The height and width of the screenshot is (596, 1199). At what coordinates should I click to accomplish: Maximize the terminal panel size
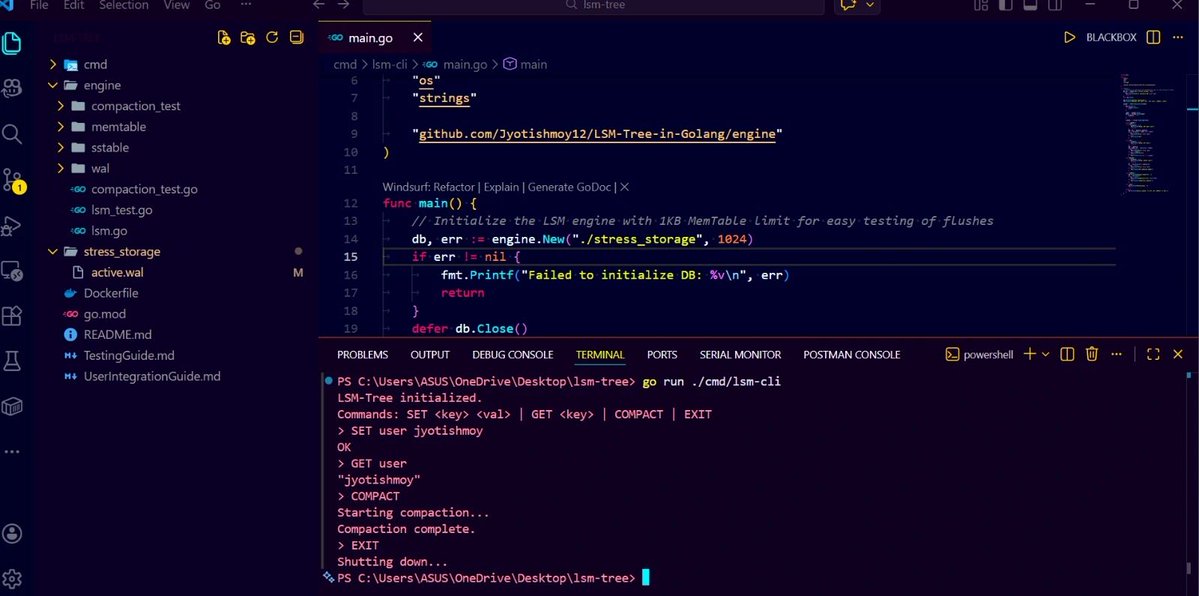pyautogui.click(x=1154, y=354)
